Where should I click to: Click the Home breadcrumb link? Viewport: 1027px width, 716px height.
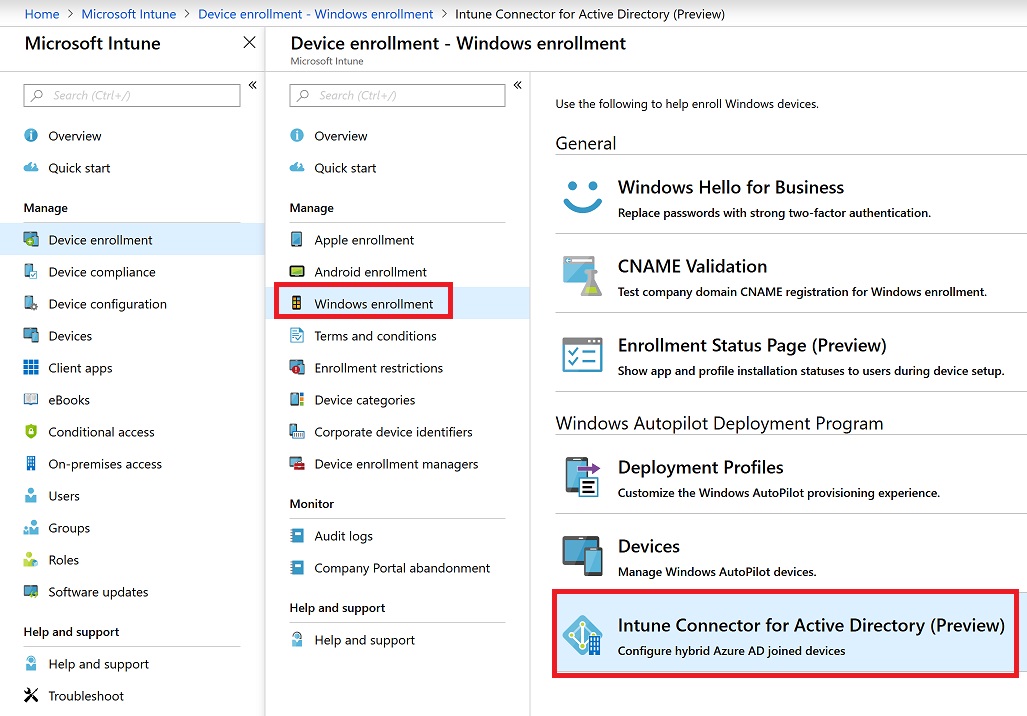coord(42,14)
